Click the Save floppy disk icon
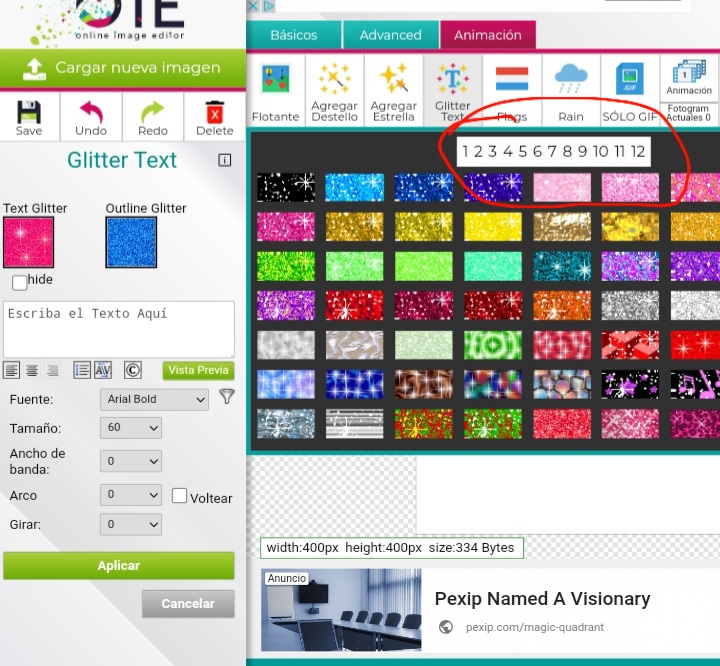This screenshot has height=666, width=720. [29, 111]
